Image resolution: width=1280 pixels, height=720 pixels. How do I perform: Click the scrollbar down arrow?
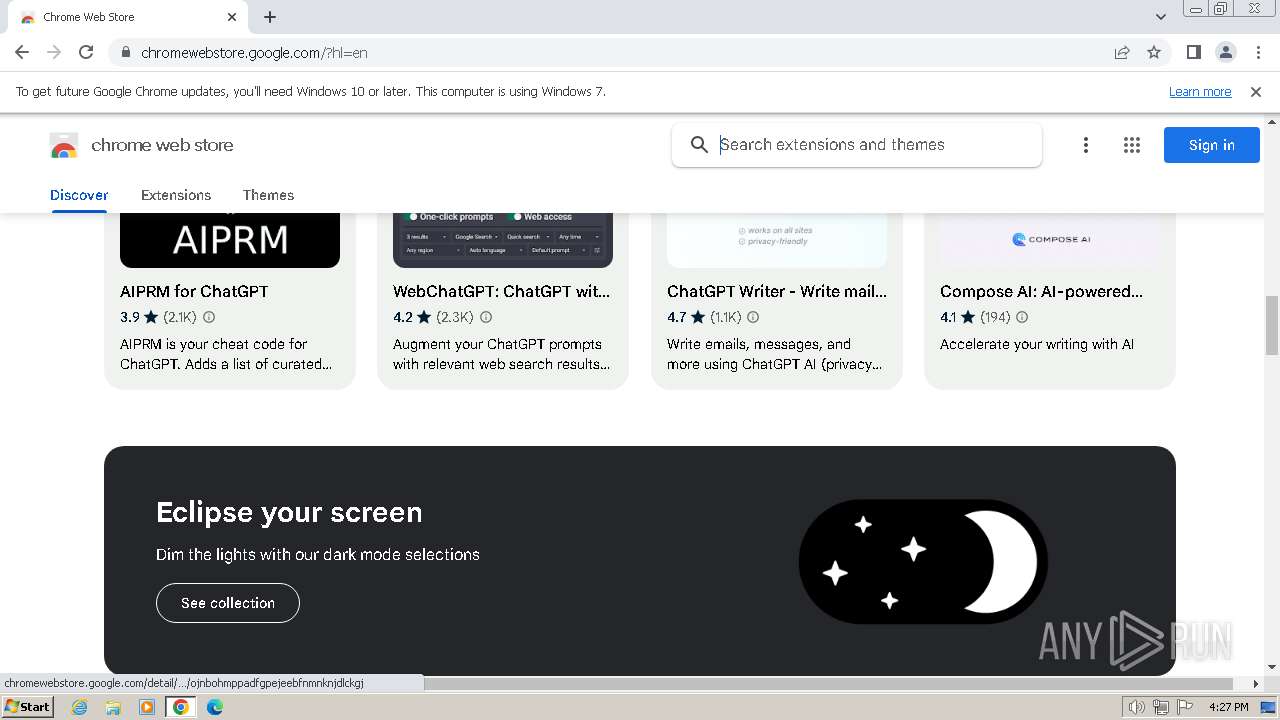click(1272, 667)
